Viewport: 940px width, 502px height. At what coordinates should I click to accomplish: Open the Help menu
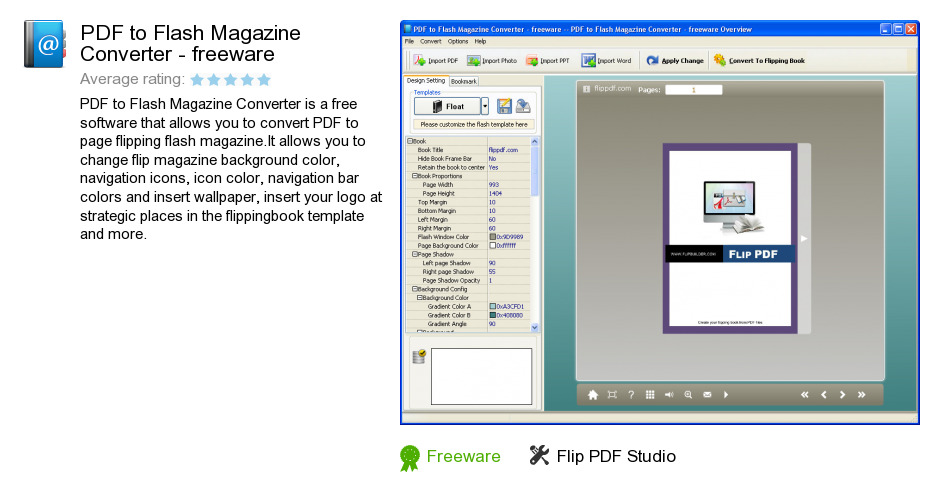click(x=480, y=41)
